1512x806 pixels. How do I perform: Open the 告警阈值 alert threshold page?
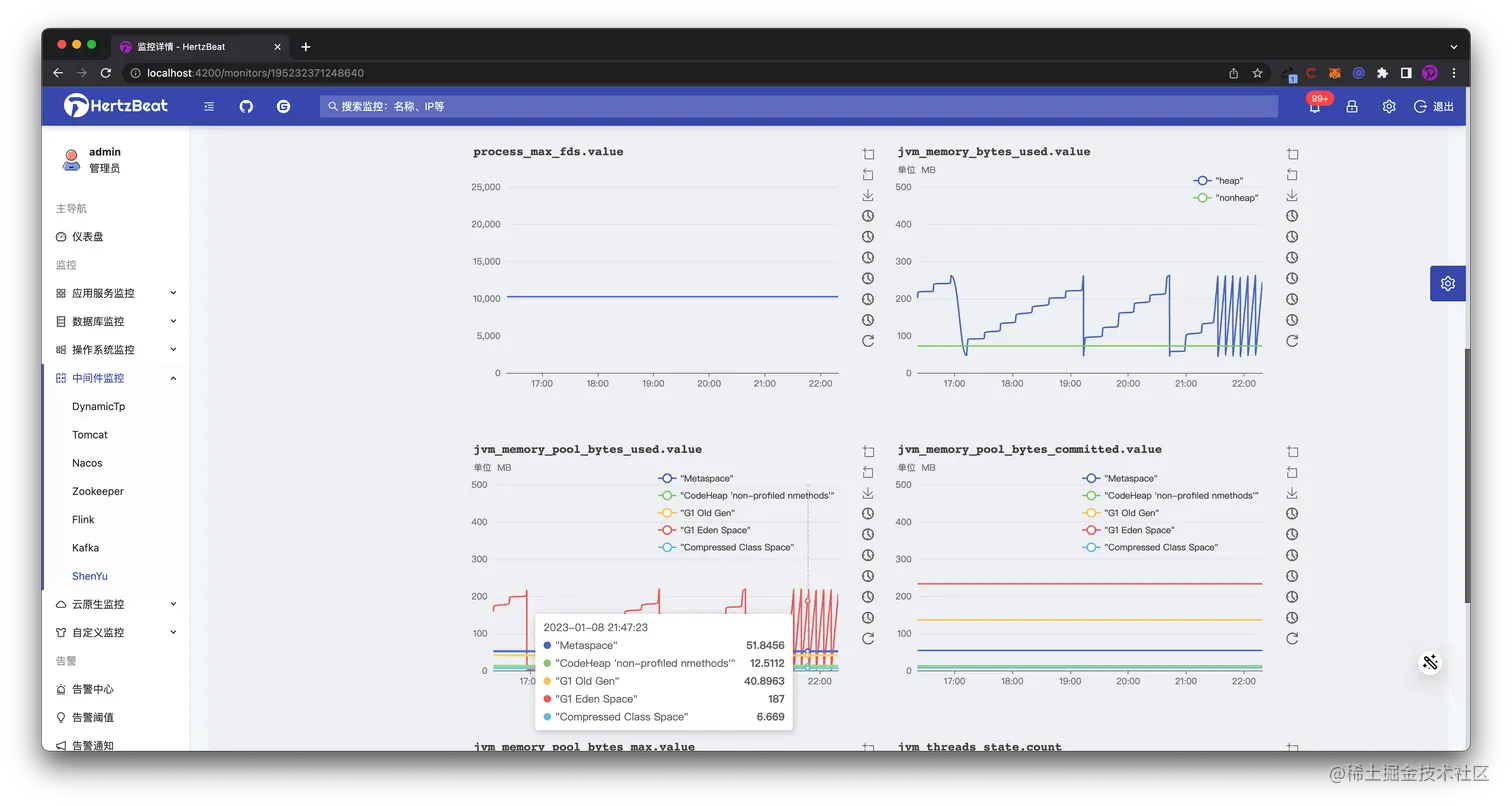(x=116, y=717)
